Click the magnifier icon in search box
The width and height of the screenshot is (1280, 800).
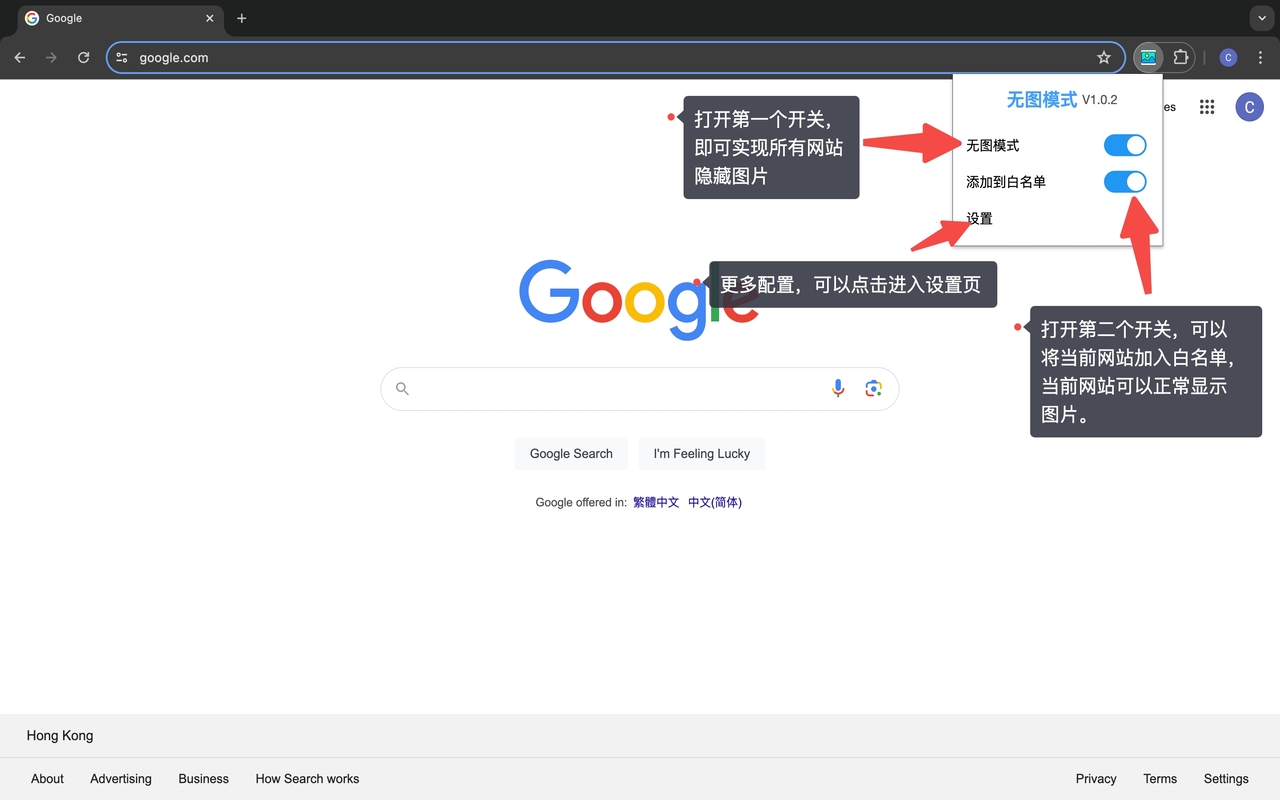(x=402, y=389)
